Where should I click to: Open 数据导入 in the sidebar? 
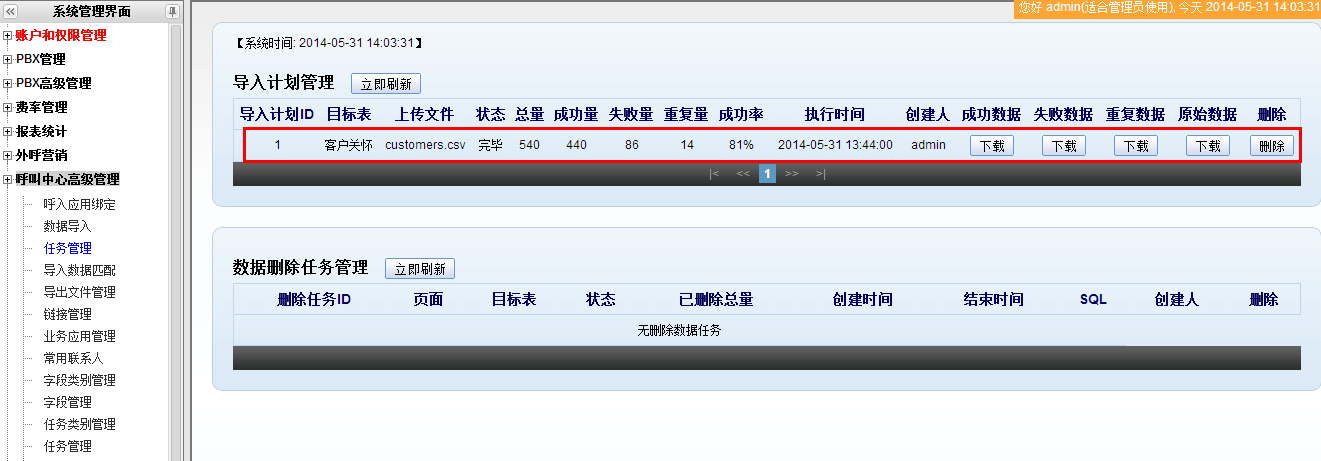pyautogui.click(x=67, y=226)
